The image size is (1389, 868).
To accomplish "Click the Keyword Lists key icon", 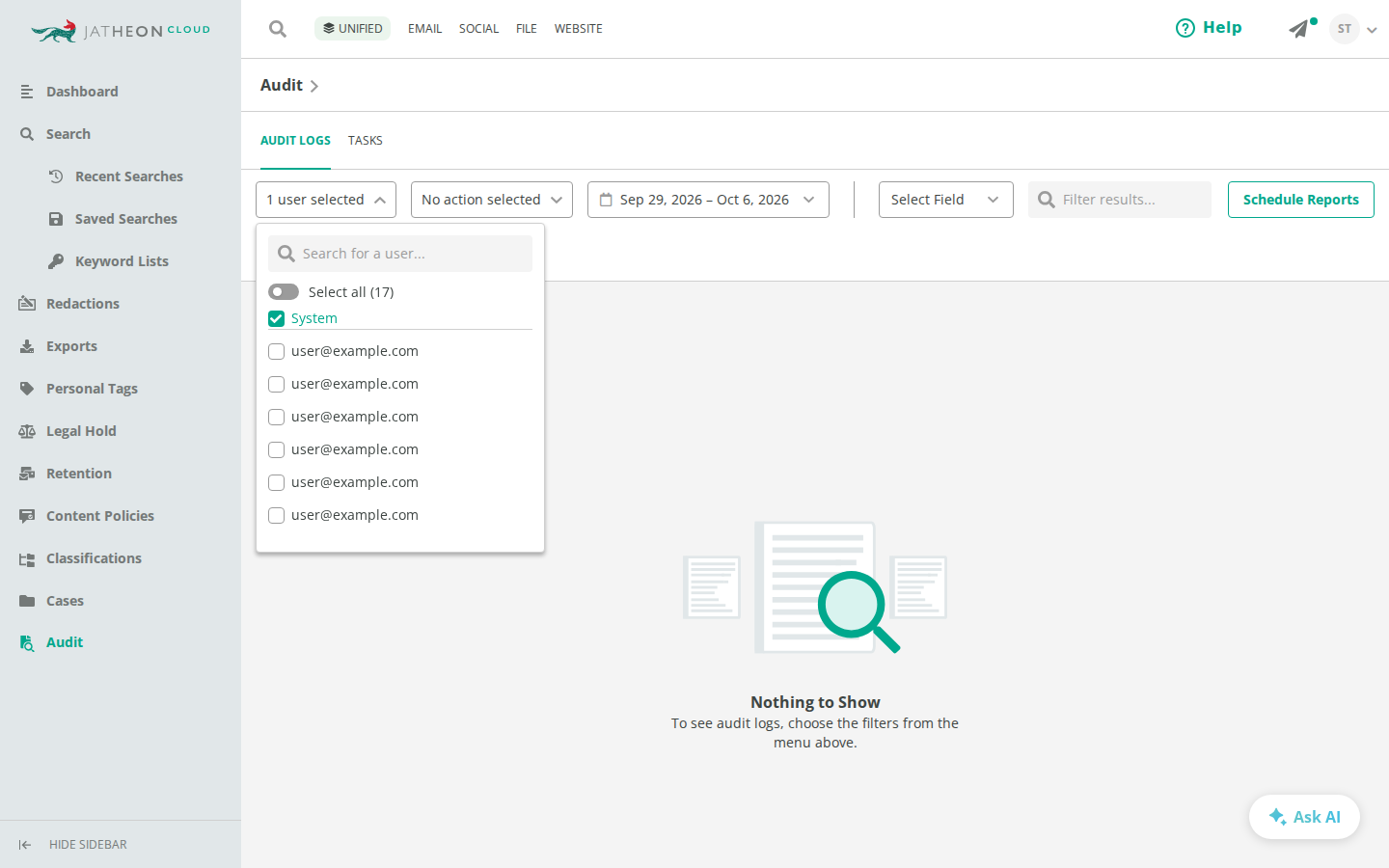I will point(56,261).
